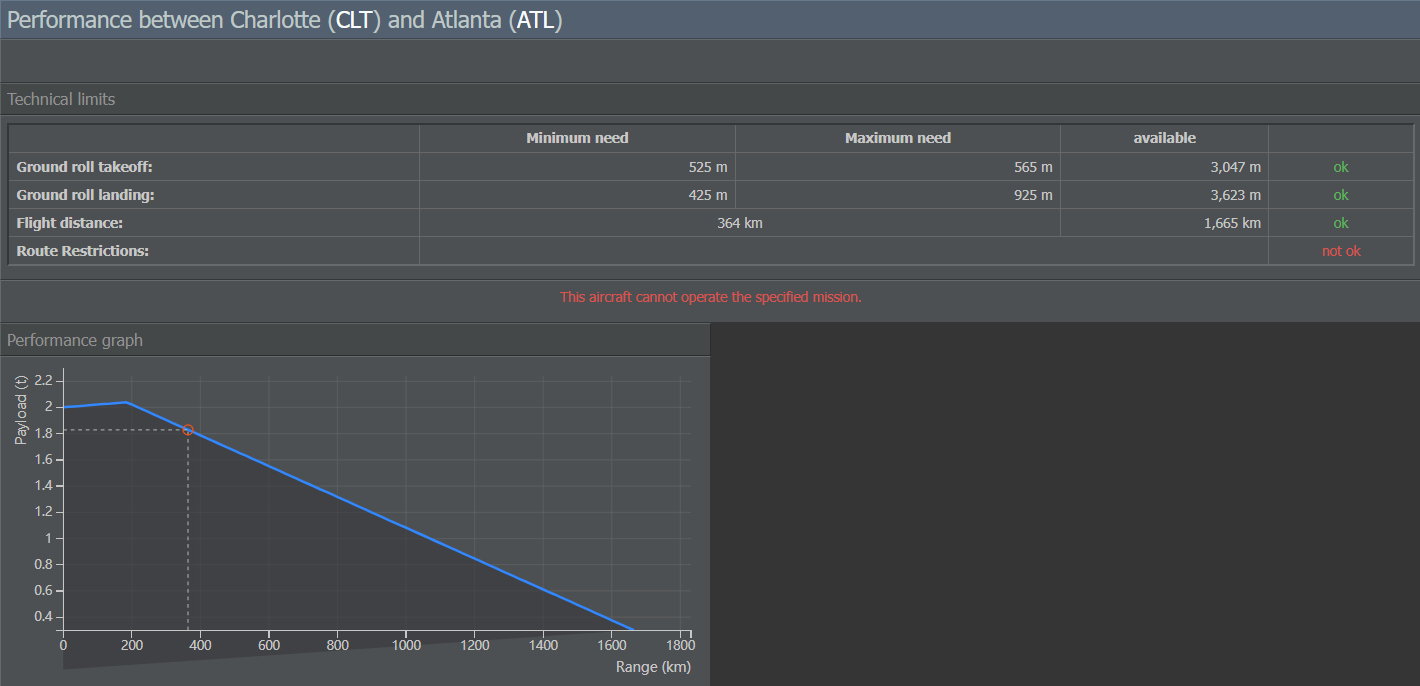Viewport: 1420px width, 686px height.
Task: Click the 925 m landing maximum value
Action: tap(1033, 195)
